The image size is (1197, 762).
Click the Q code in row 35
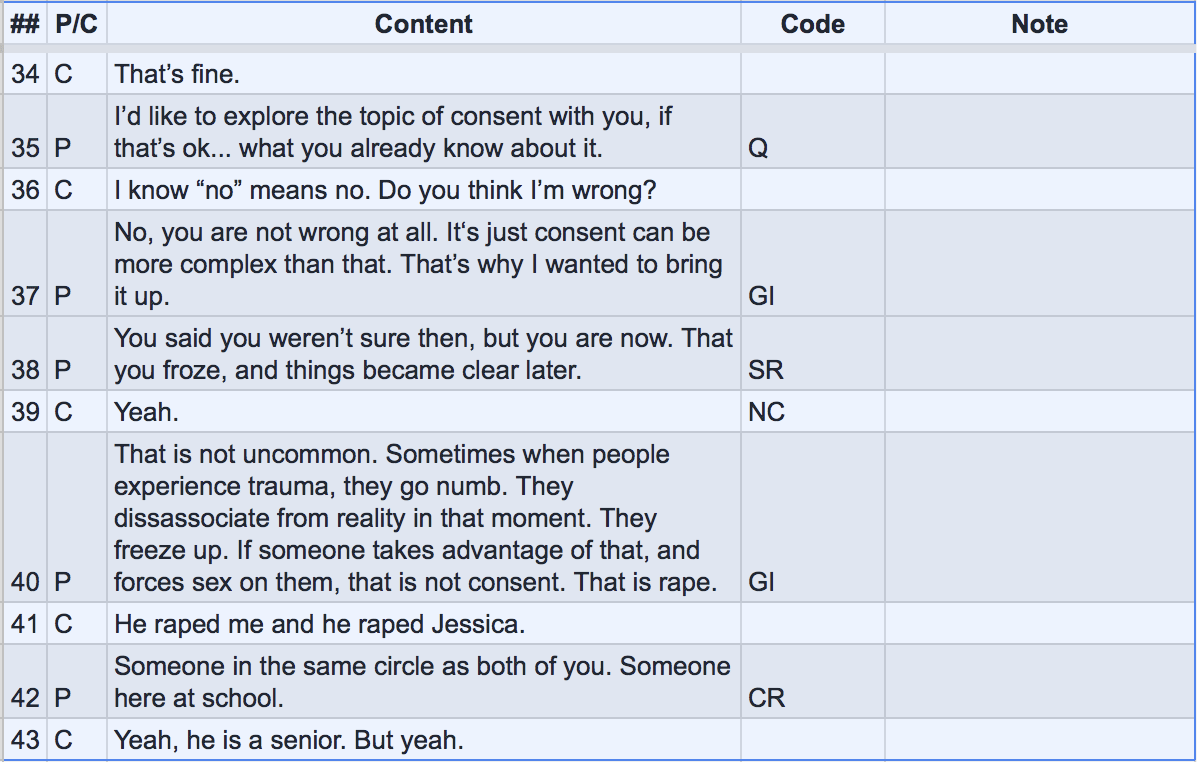click(x=758, y=149)
